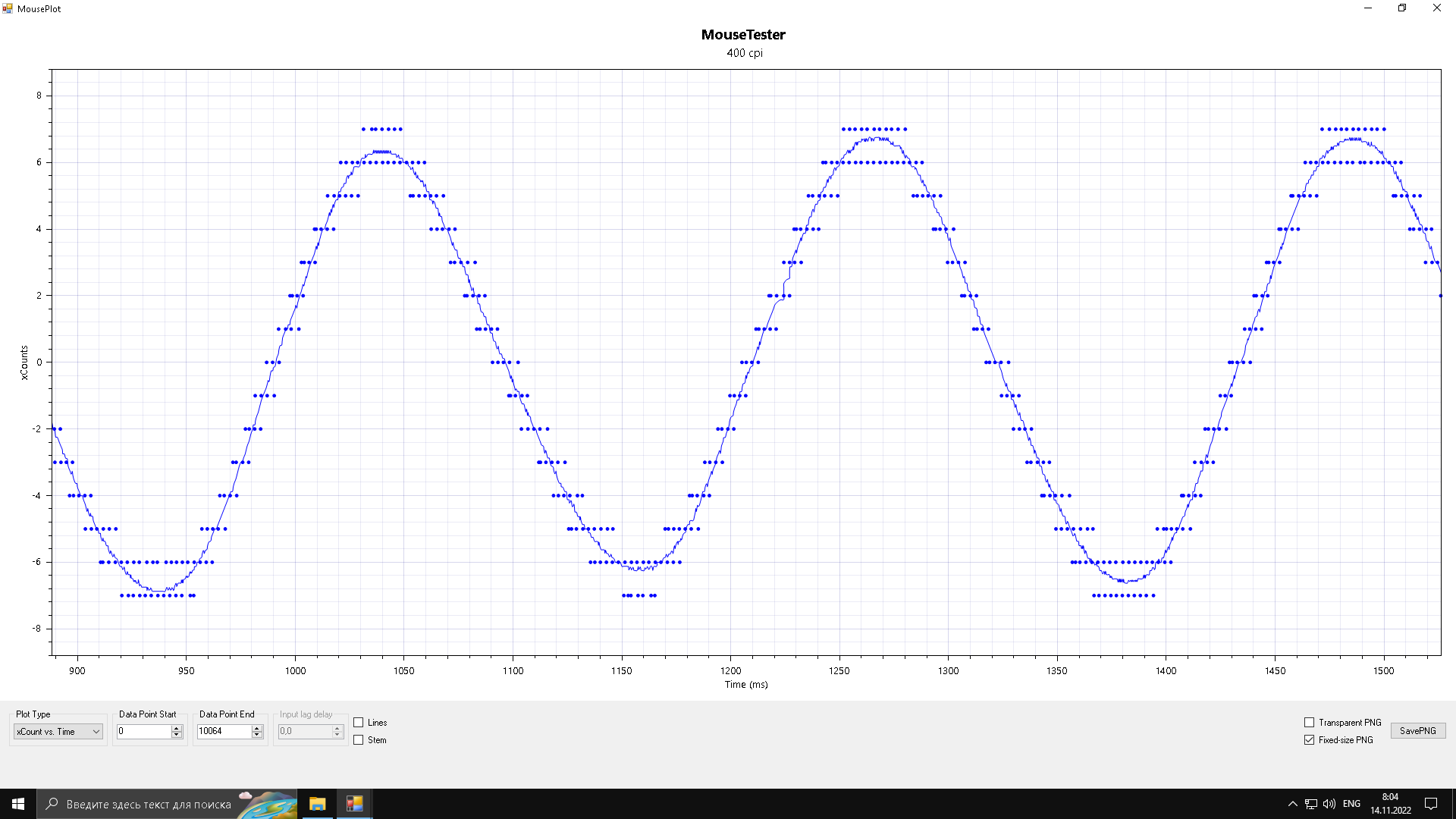1456x819 pixels.
Task: Open the notification center icon
Action: coord(1431,804)
